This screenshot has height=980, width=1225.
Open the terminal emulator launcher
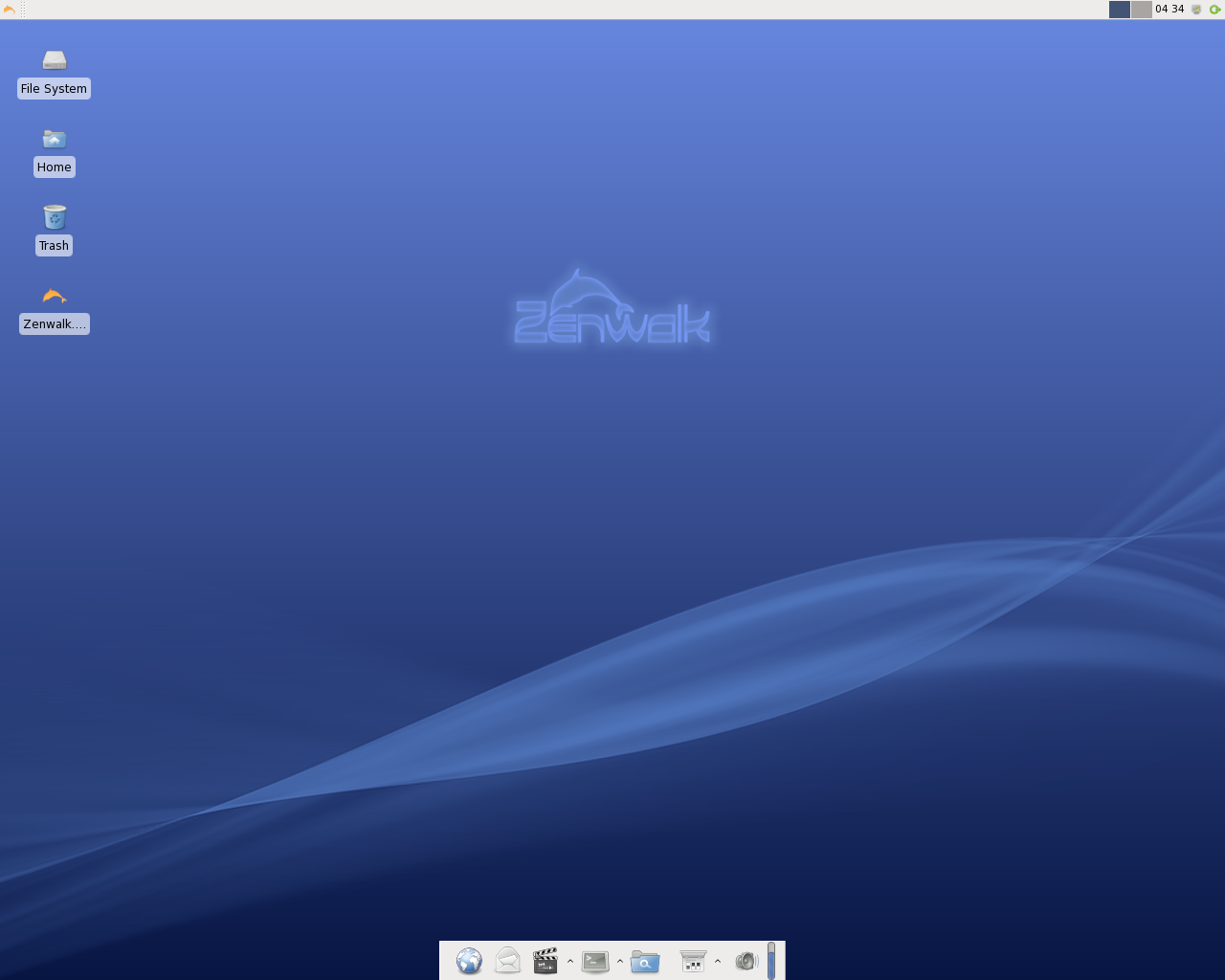(x=595, y=961)
